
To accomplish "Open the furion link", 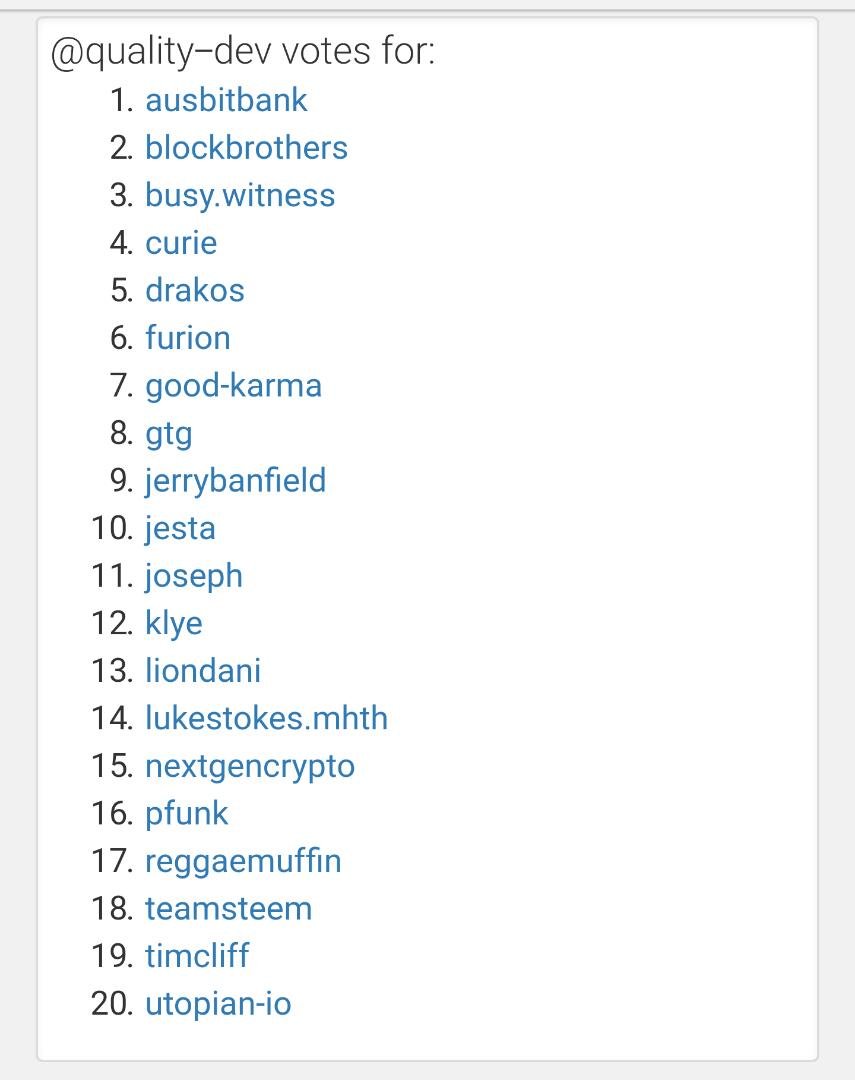I will (x=187, y=338).
